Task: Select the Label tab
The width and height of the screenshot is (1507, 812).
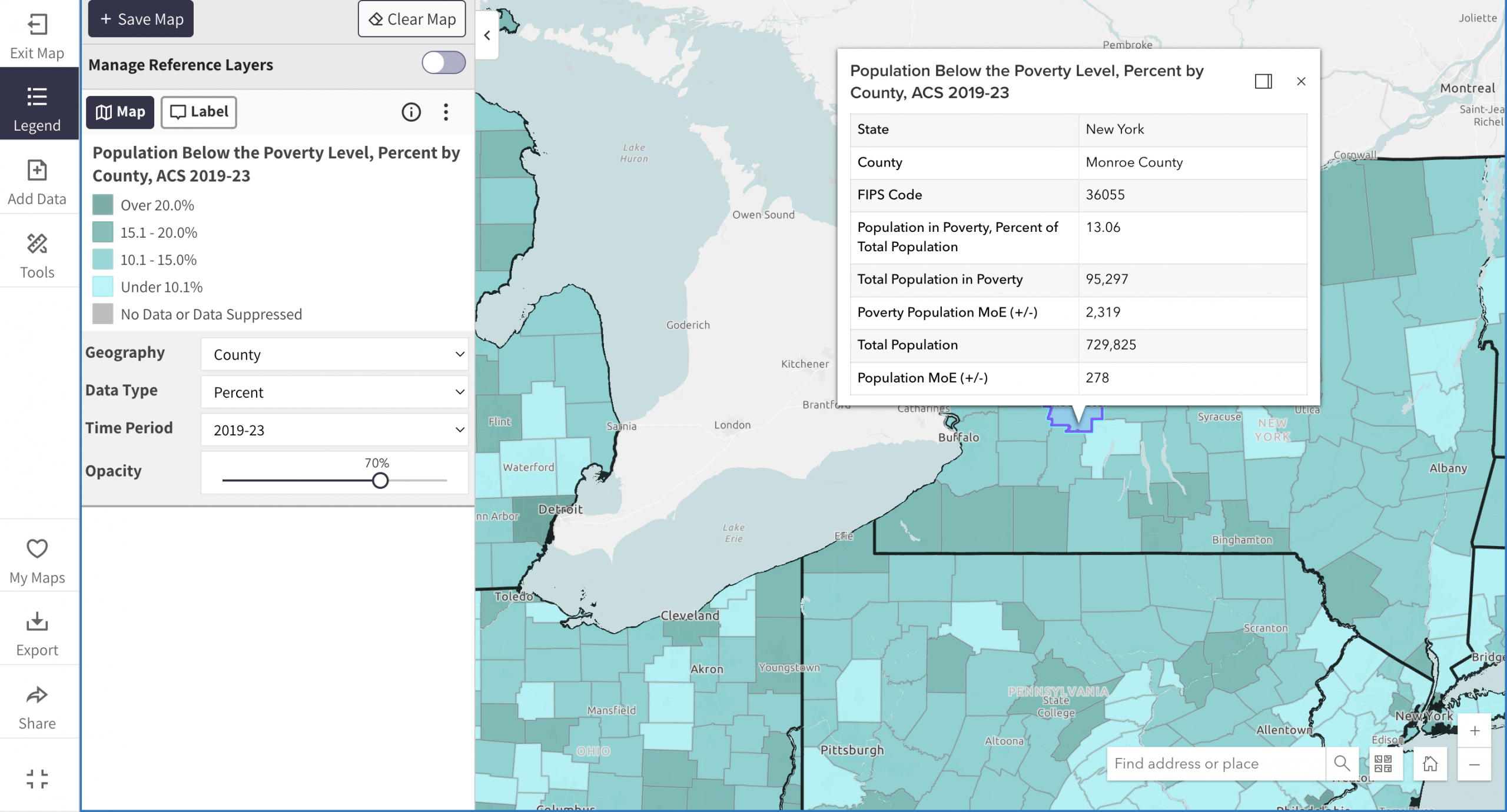Action: (x=199, y=112)
